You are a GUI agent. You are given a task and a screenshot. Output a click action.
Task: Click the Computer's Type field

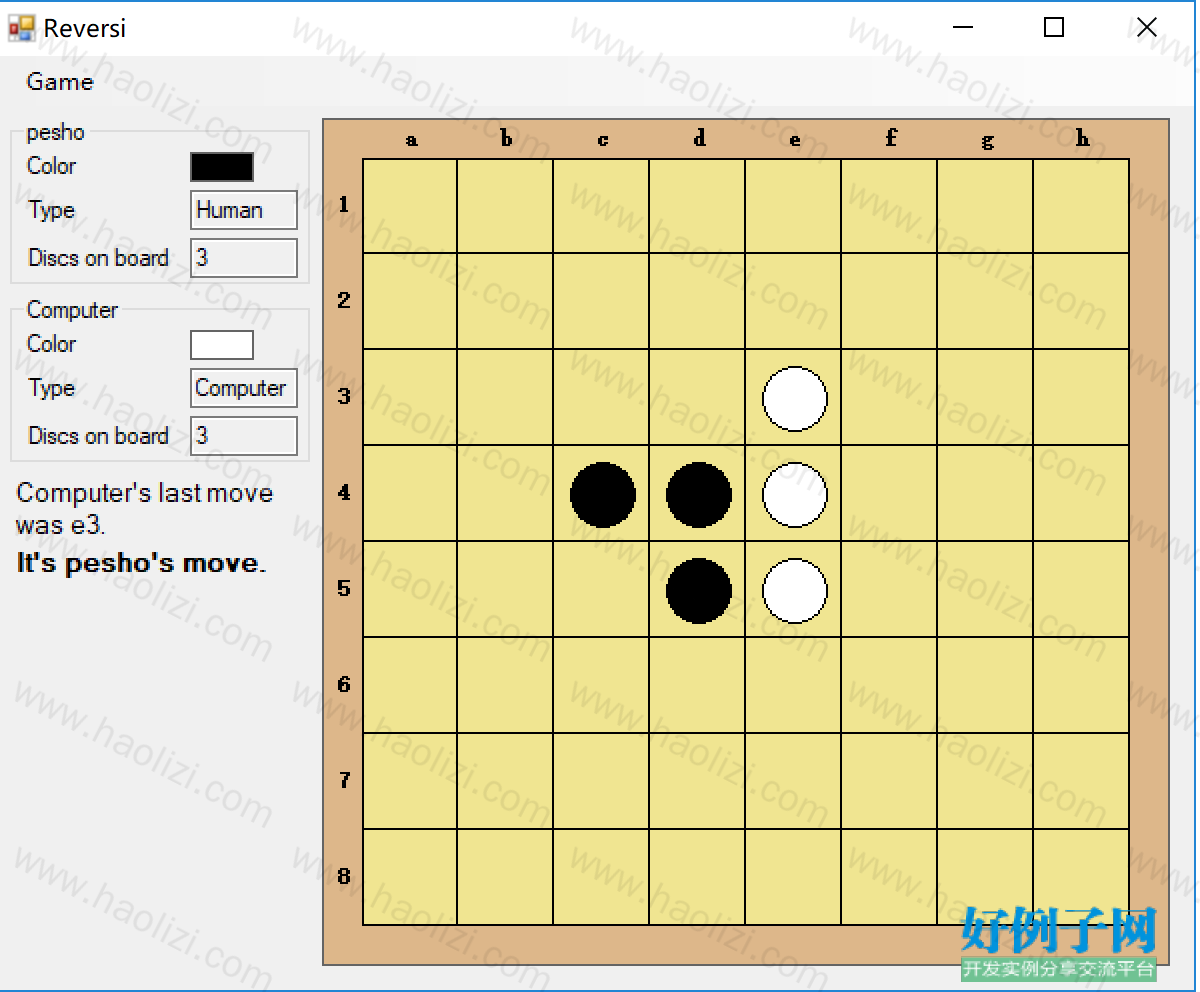click(244, 388)
